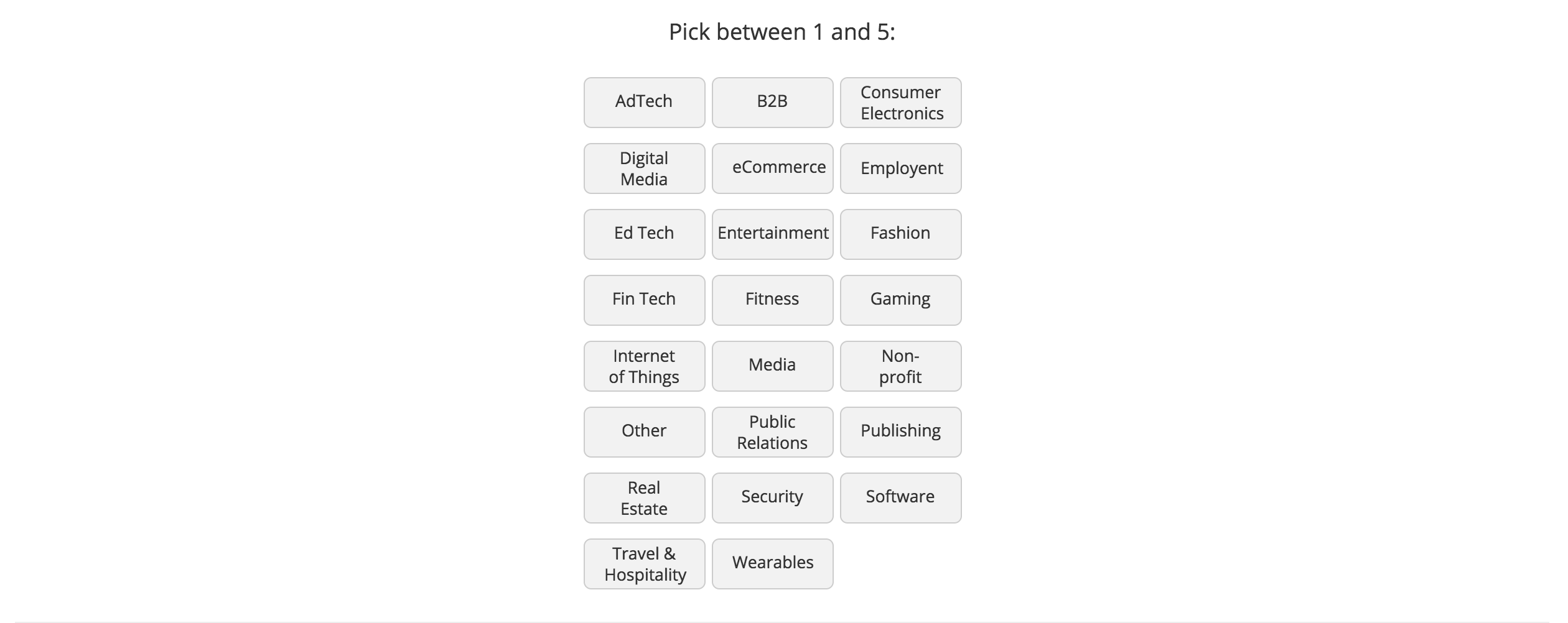This screenshot has width=1568, height=623.
Task: Toggle the Security option
Action: coord(772,498)
